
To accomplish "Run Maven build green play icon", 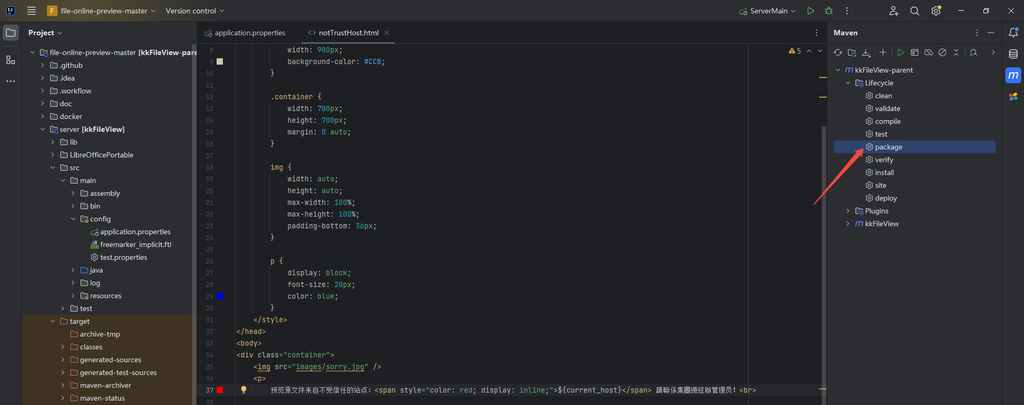I will (x=901, y=52).
